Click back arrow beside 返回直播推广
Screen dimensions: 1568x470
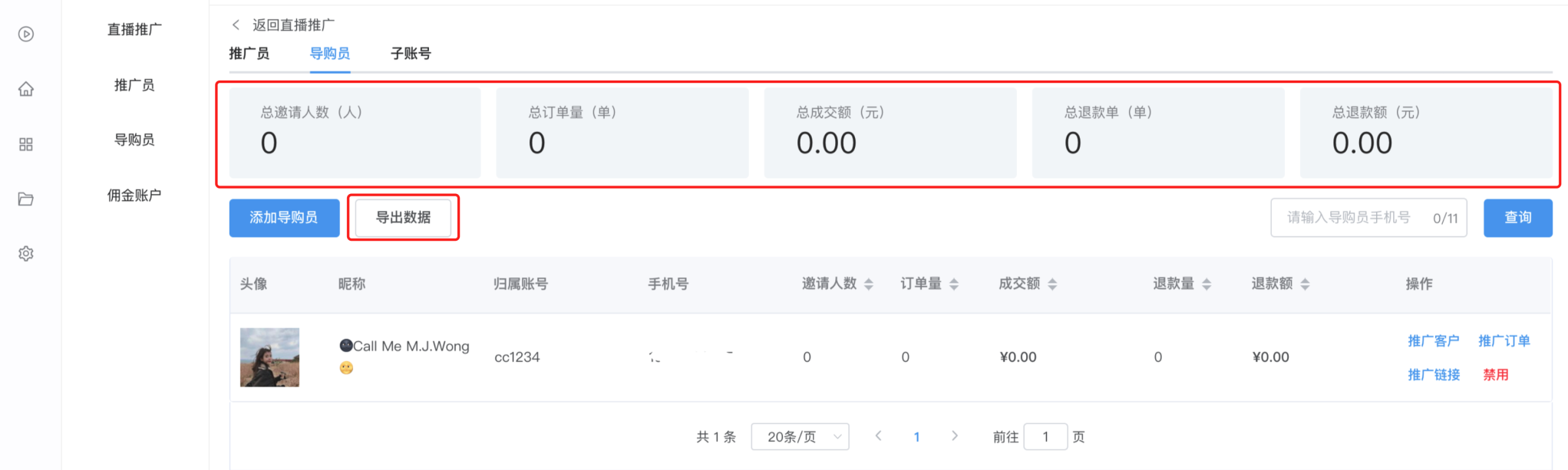tap(236, 25)
